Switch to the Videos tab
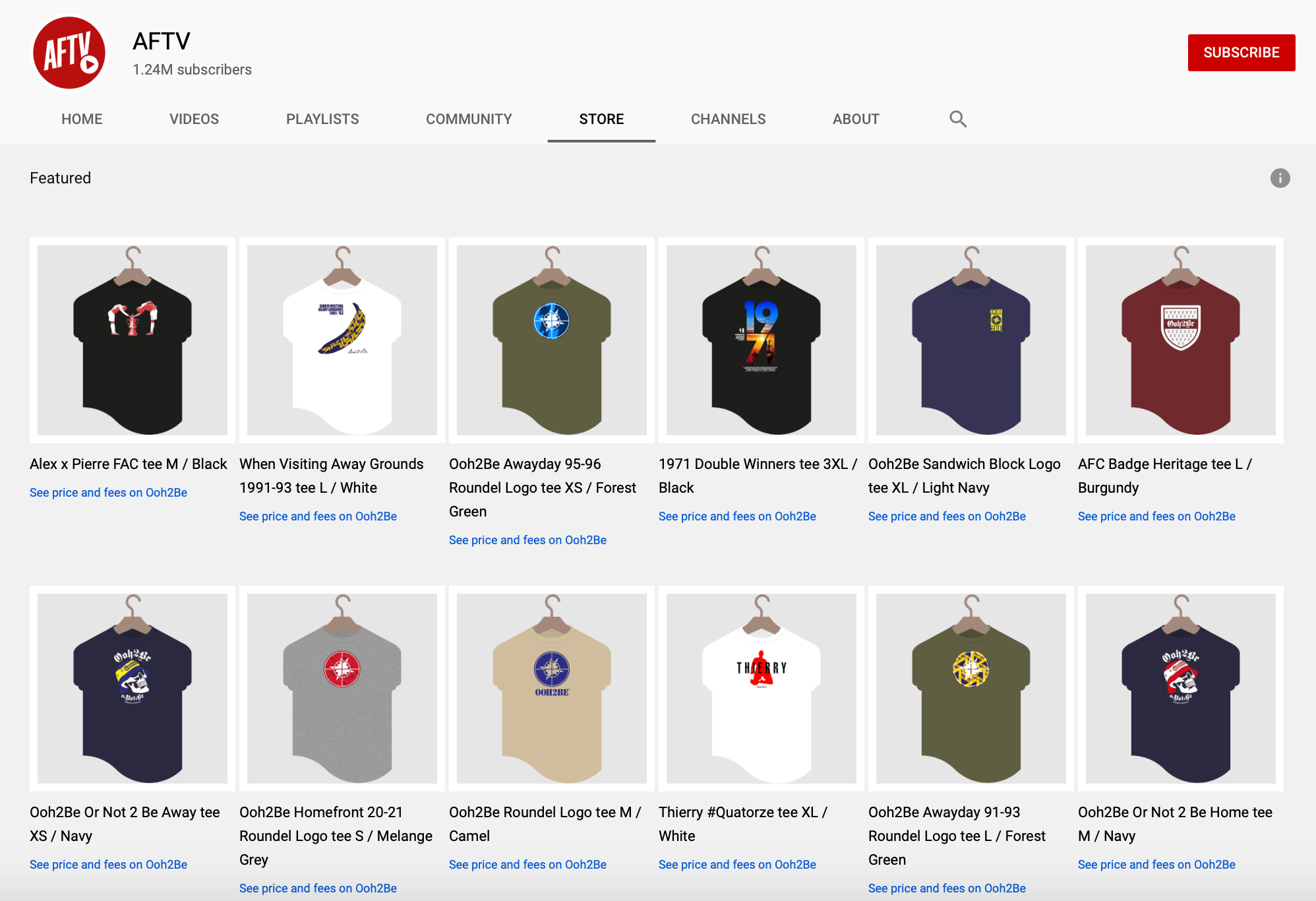 194,119
